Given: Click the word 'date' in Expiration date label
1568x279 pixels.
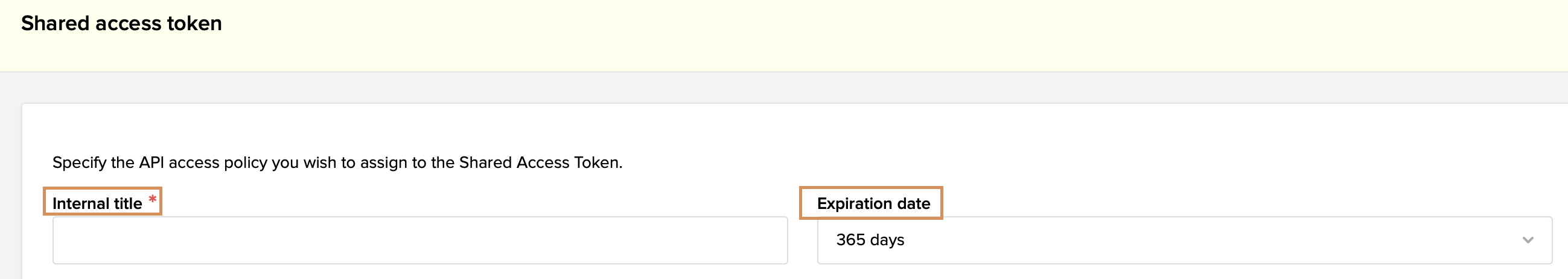Looking at the screenshot, I should [x=913, y=204].
